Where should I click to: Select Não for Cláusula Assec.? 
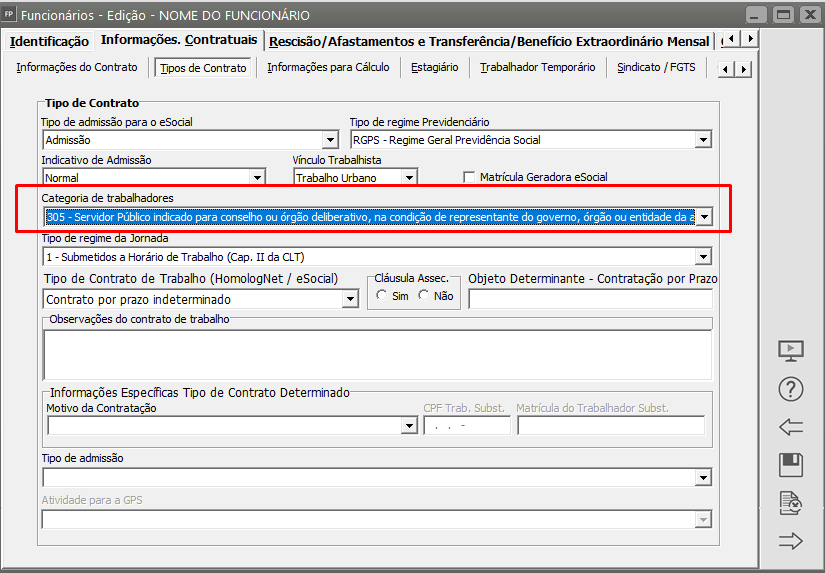(424, 296)
